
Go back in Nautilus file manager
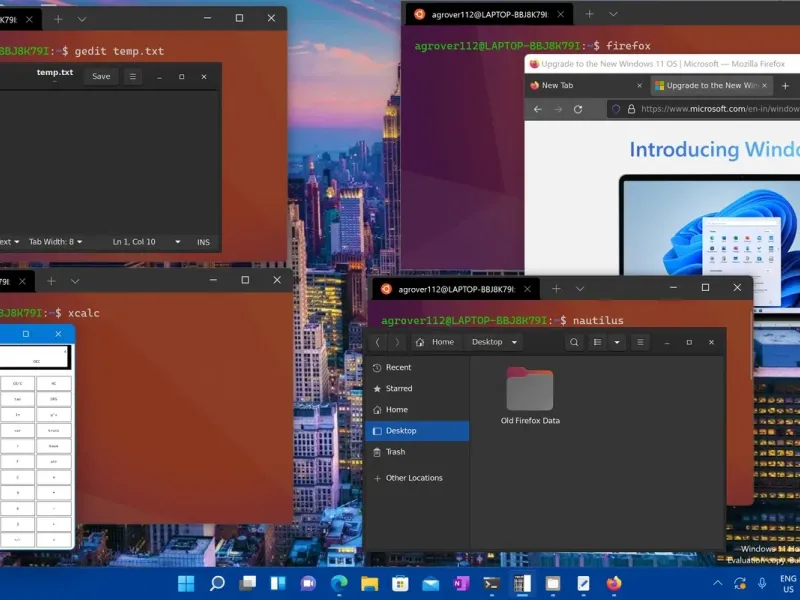(x=378, y=342)
